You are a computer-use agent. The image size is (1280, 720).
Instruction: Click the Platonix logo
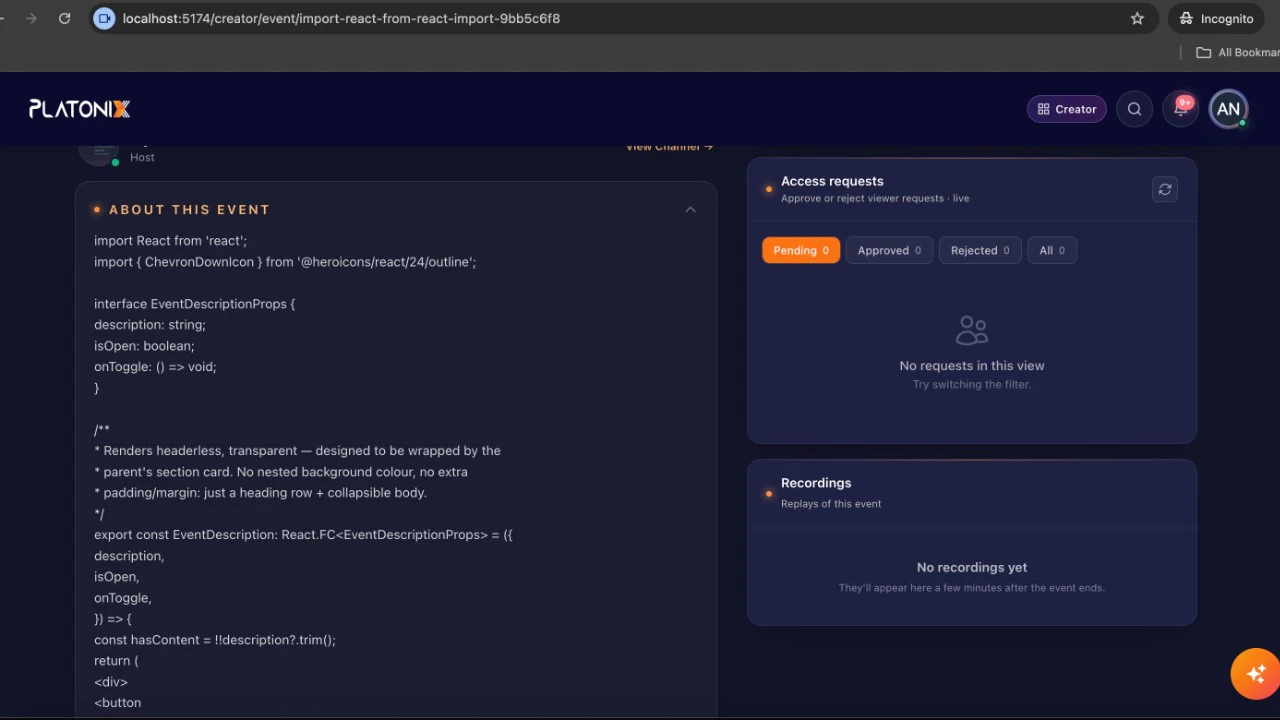click(x=80, y=109)
